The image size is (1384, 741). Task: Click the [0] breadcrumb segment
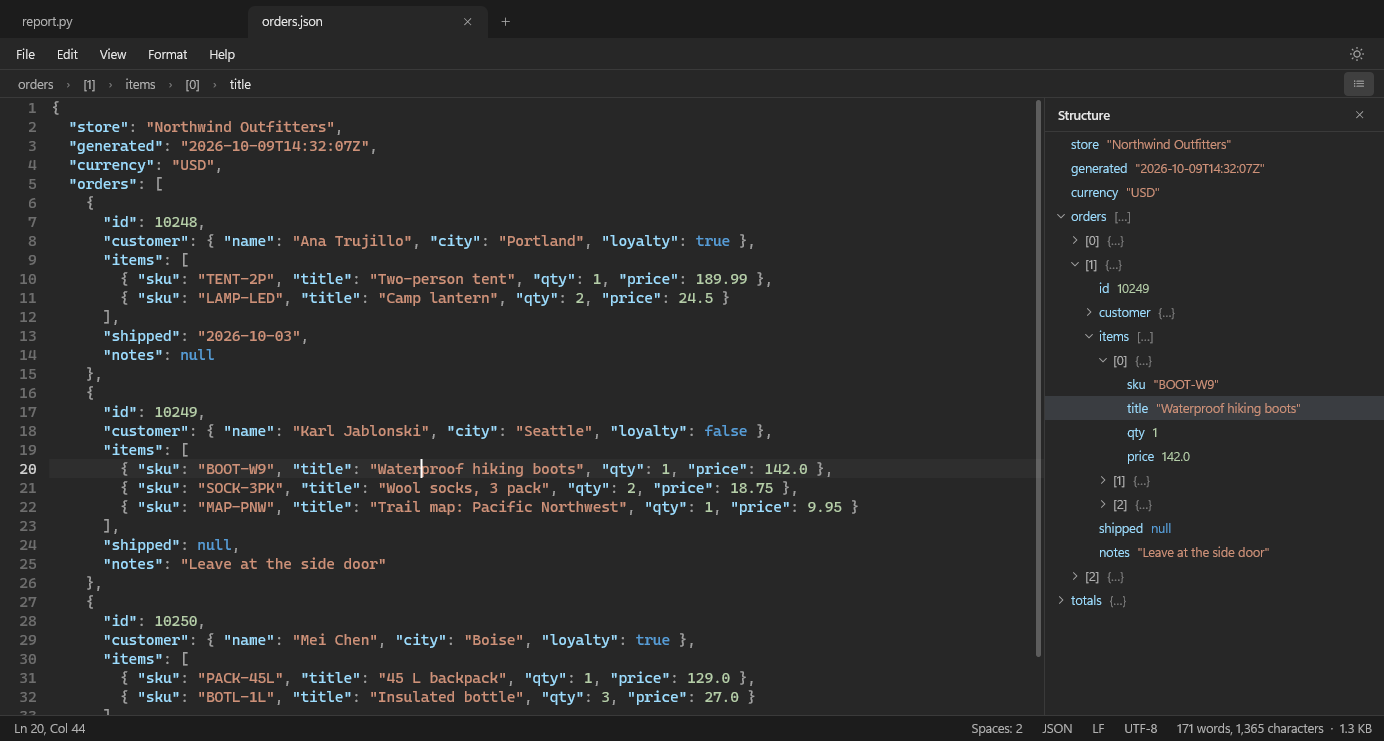[x=192, y=84]
